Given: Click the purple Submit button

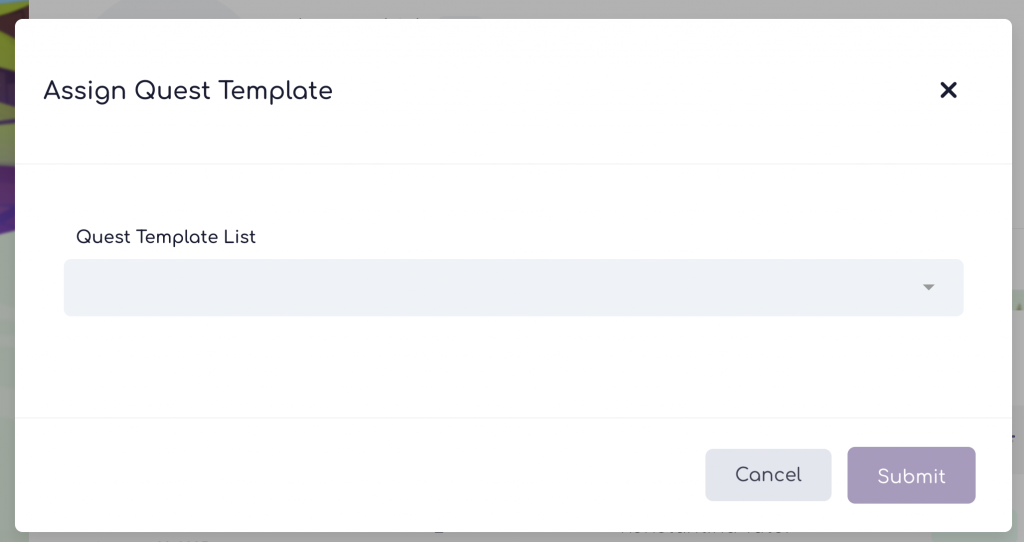Looking at the screenshot, I should [911, 475].
